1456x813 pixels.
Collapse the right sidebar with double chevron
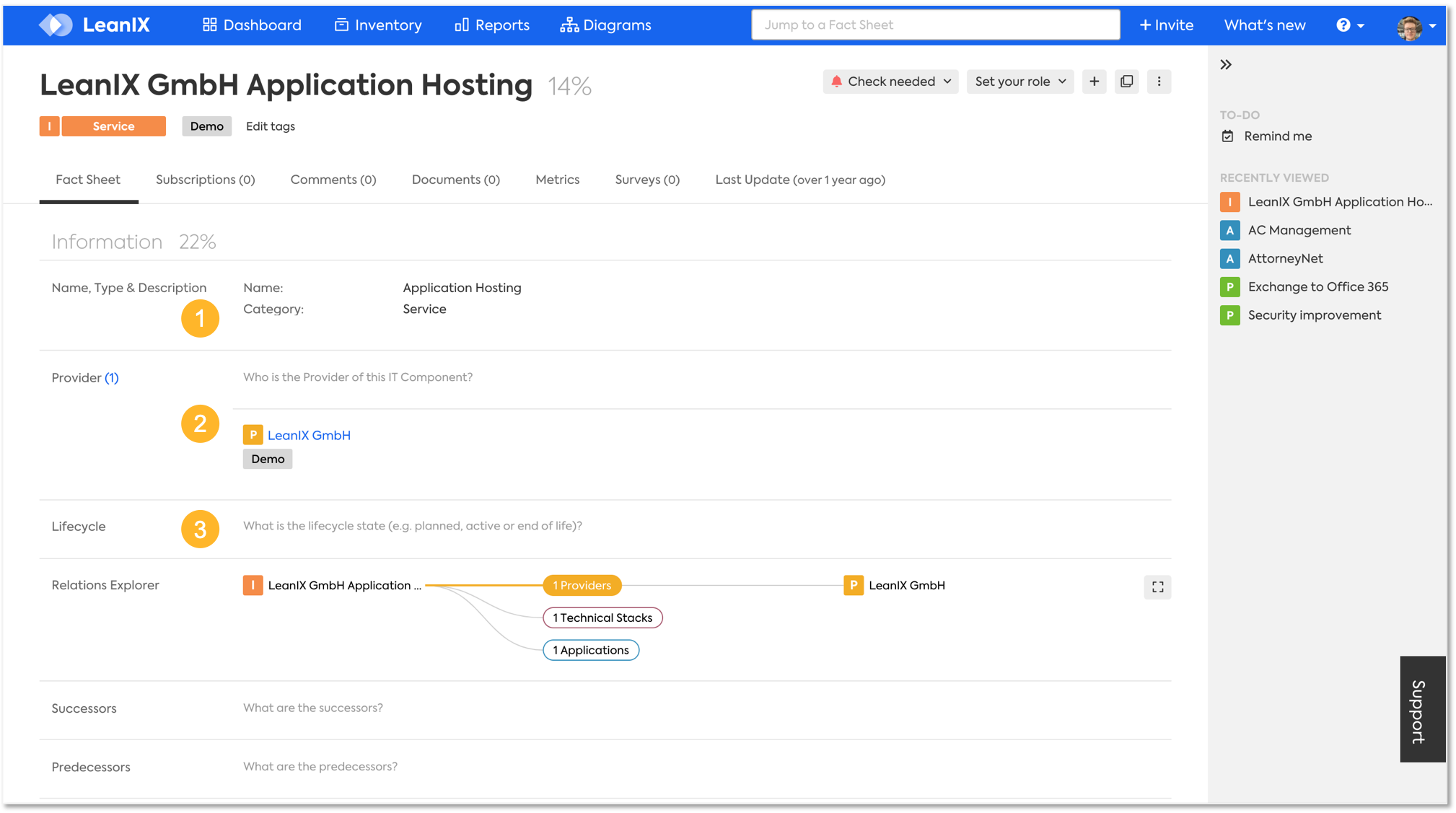(x=1226, y=65)
